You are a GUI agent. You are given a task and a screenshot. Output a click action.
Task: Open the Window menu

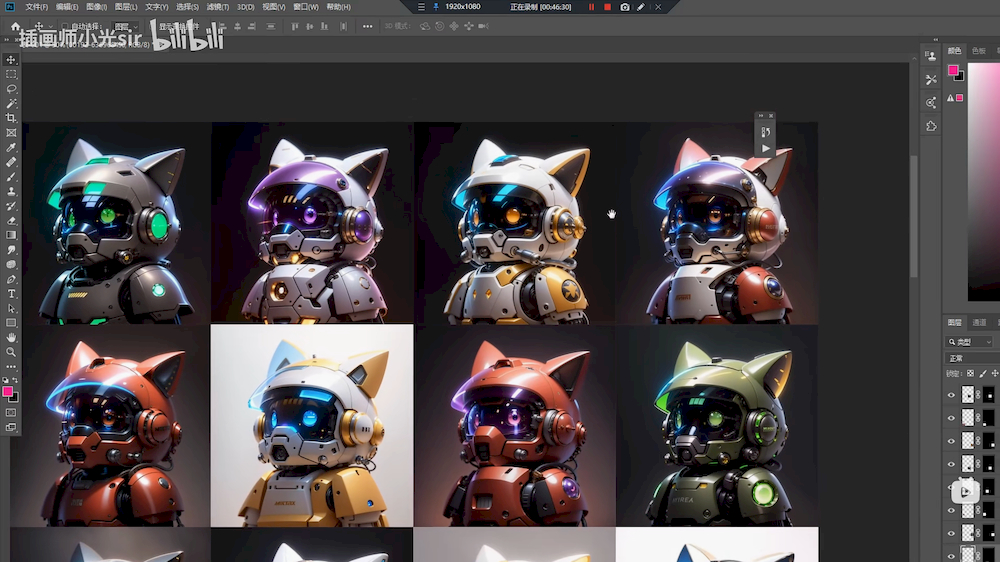pyautogui.click(x=305, y=7)
